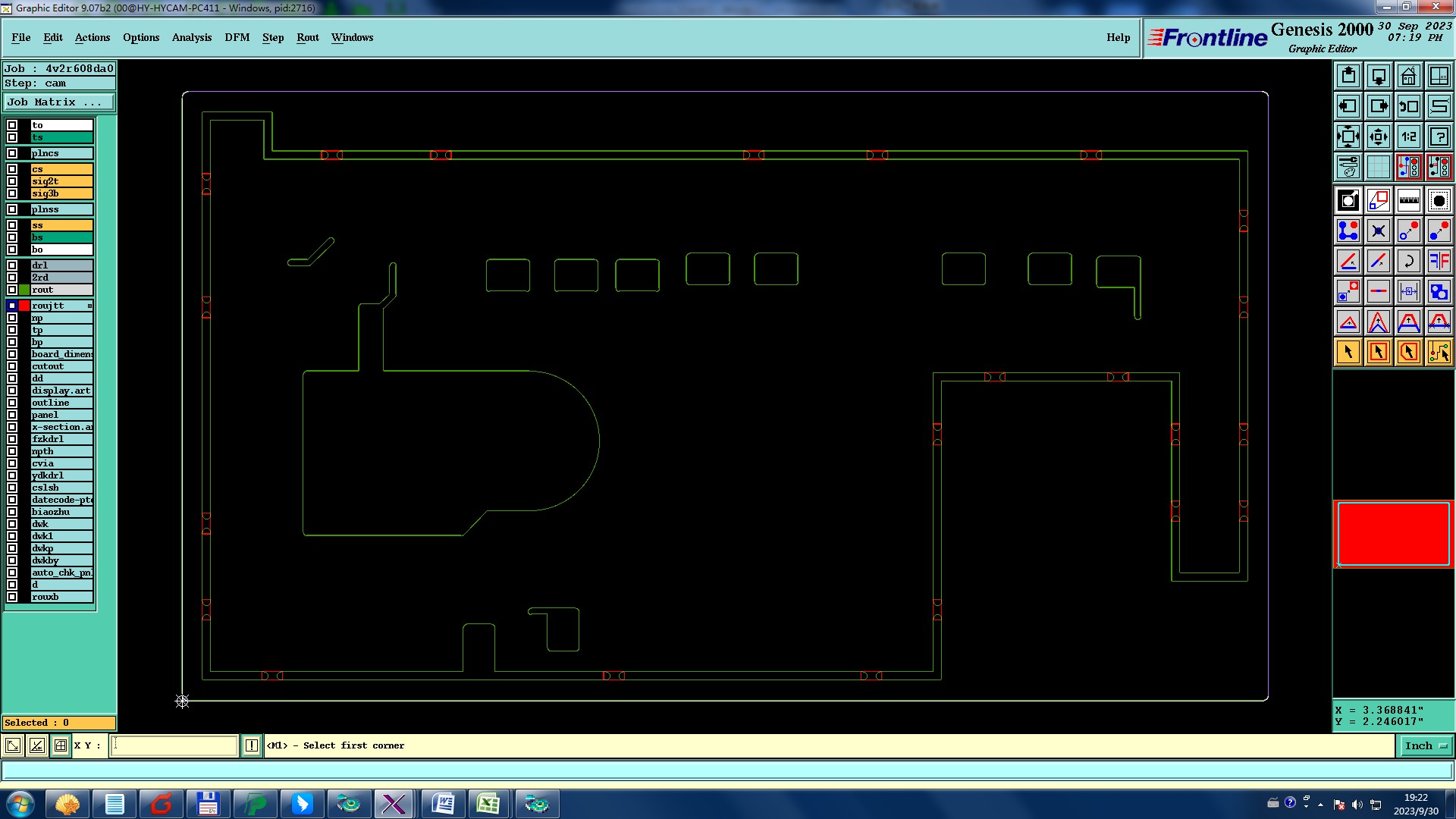Screen dimensions: 1456x819
Task: Click the grid display icon
Action: click(1378, 167)
